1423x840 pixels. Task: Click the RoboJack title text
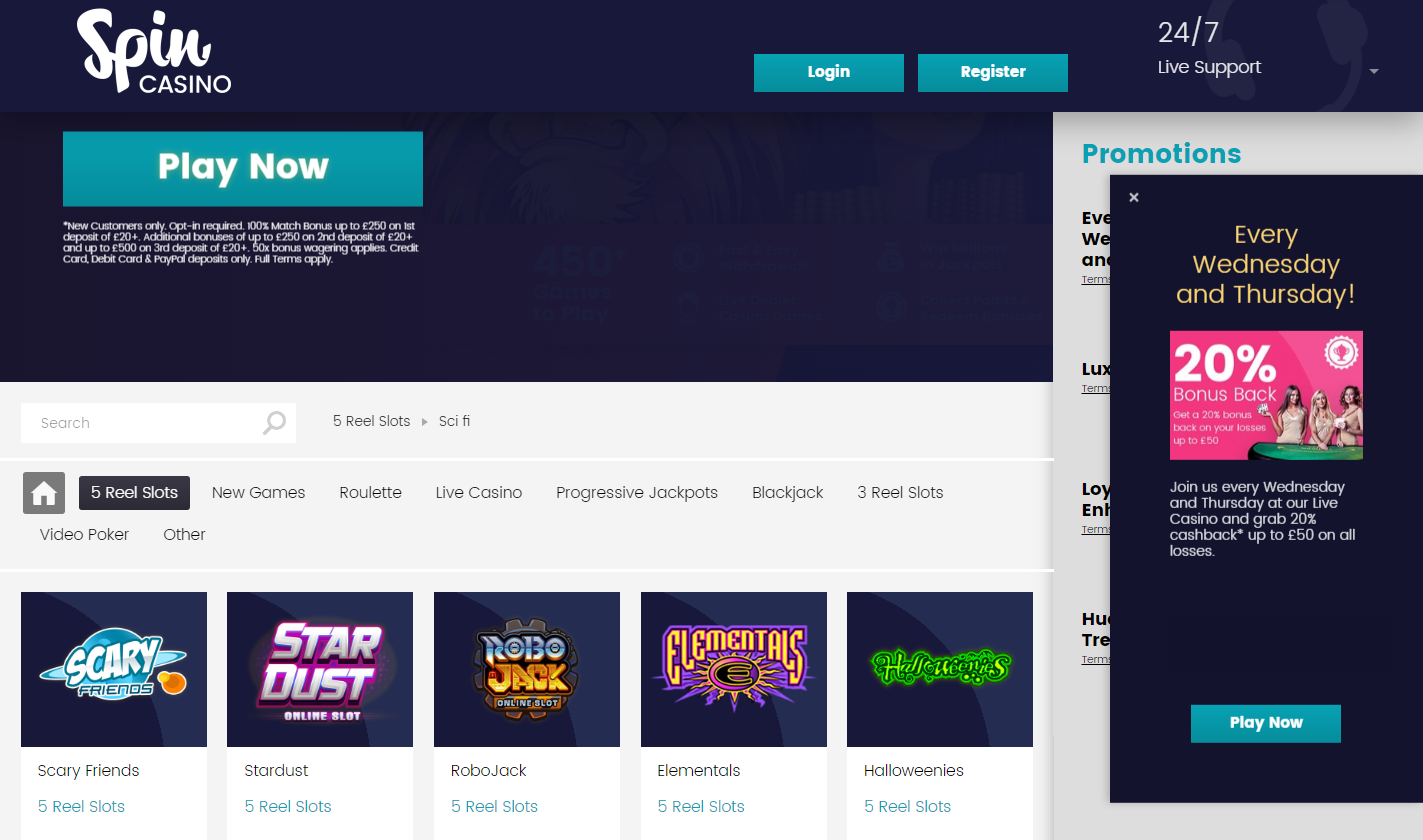[x=489, y=770]
